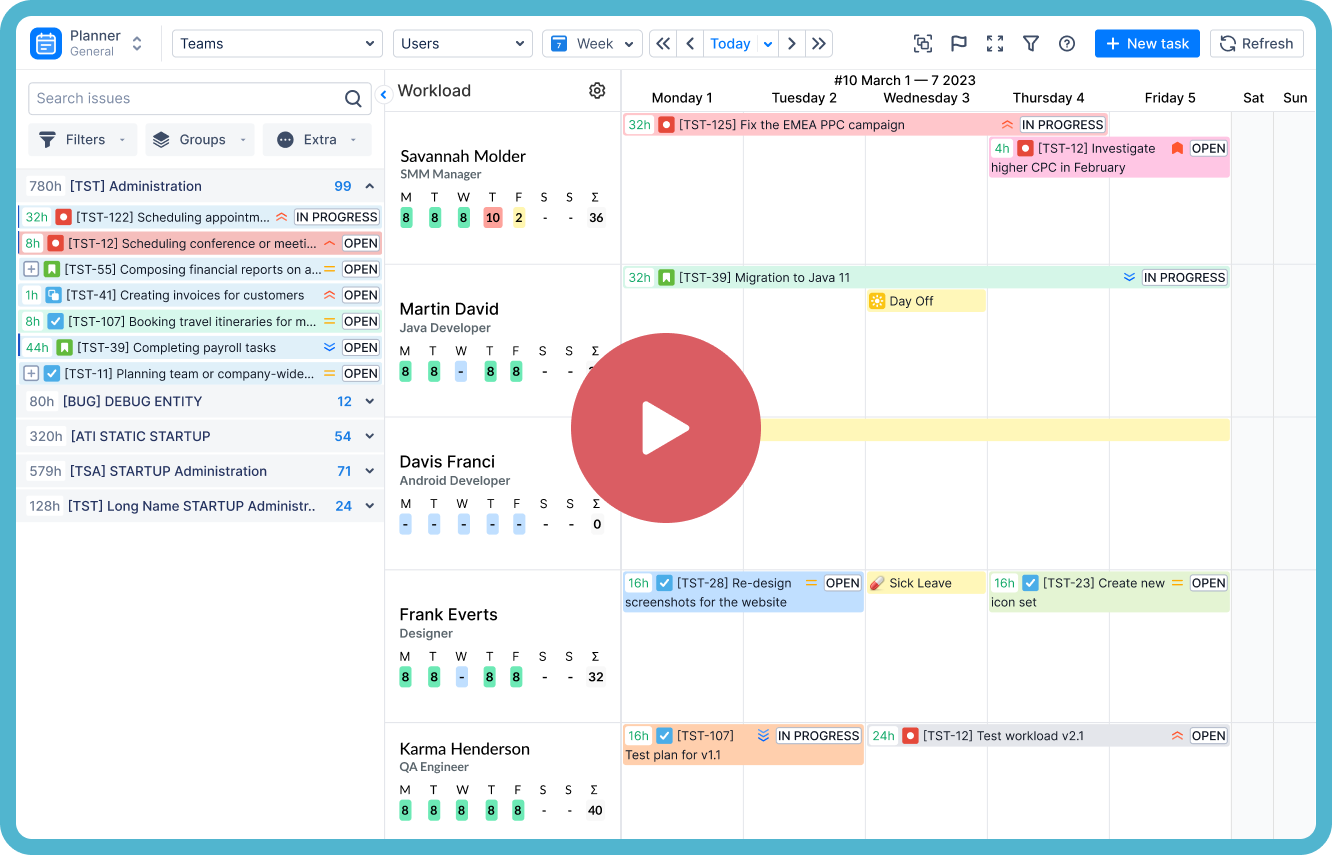Viewport: 1332px width, 855px height.
Task: Open the Teams dropdown
Action: point(277,44)
